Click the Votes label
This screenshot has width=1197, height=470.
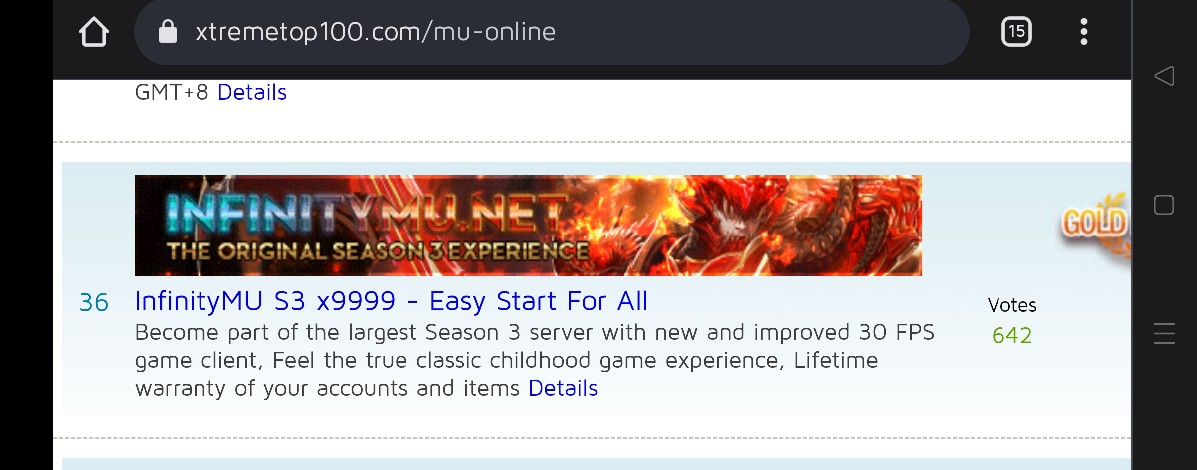tap(1012, 305)
